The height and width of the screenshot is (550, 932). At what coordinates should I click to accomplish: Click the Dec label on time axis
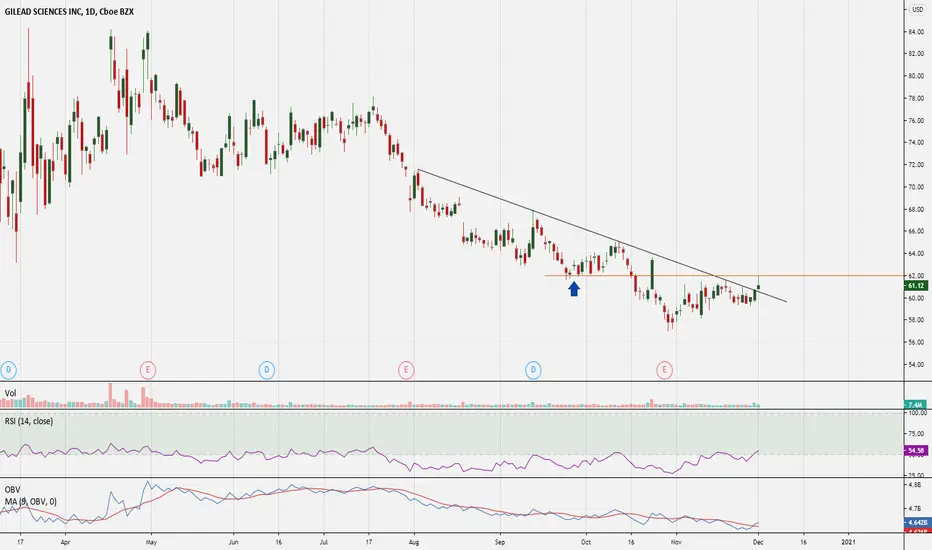pyautogui.click(x=758, y=542)
